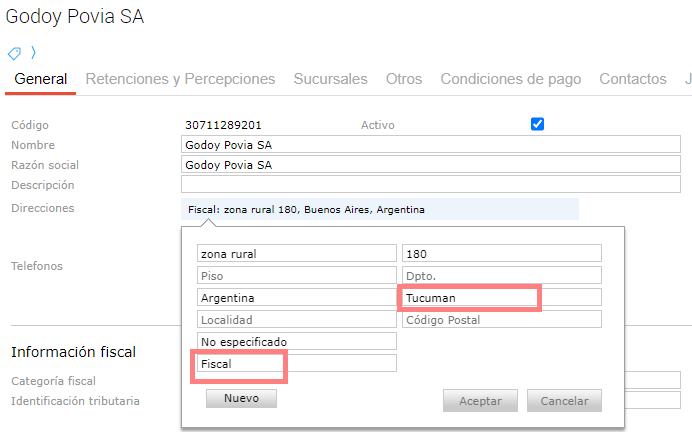The width and height of the screenshot is (692, 432).
Task: Click the Tucuman province field
Action: 470,298
